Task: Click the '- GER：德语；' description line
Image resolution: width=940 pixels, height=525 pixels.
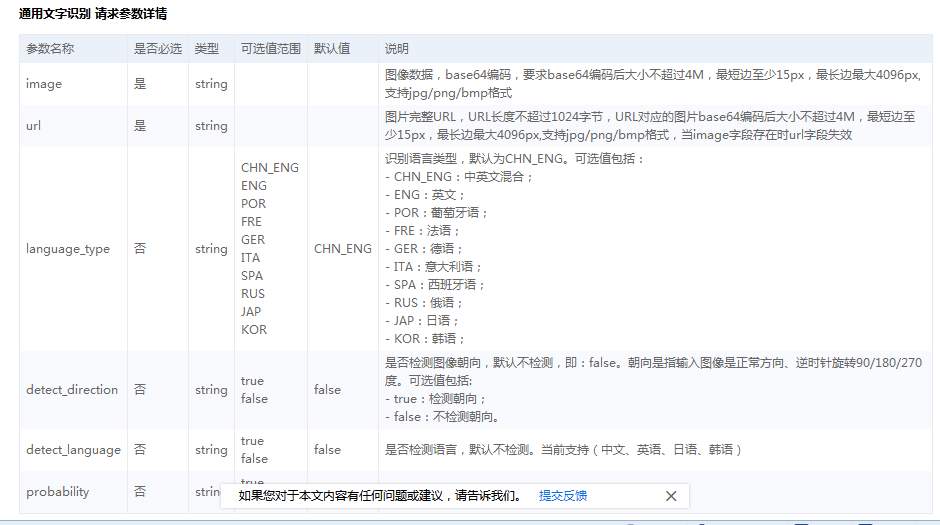Action: click(423, 249)
